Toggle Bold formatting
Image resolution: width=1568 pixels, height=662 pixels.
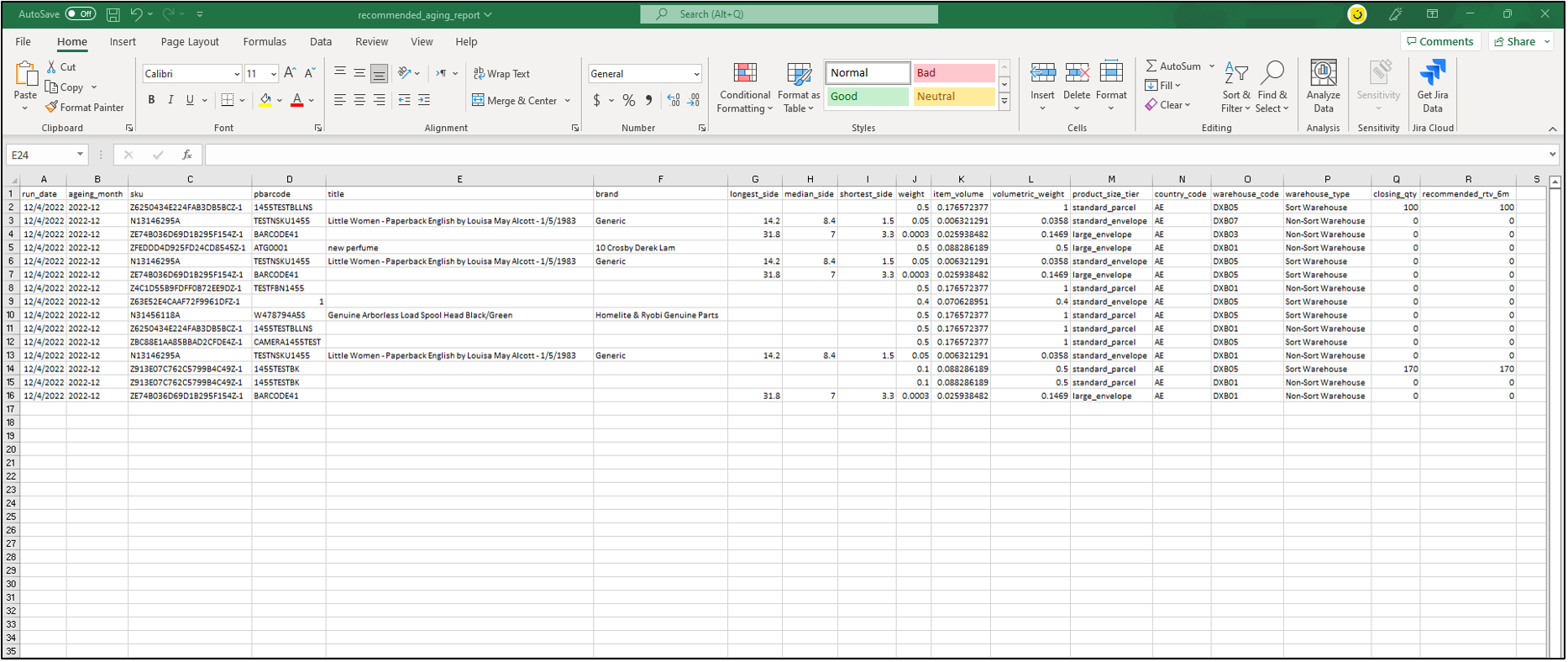click(x=151, y=100)
